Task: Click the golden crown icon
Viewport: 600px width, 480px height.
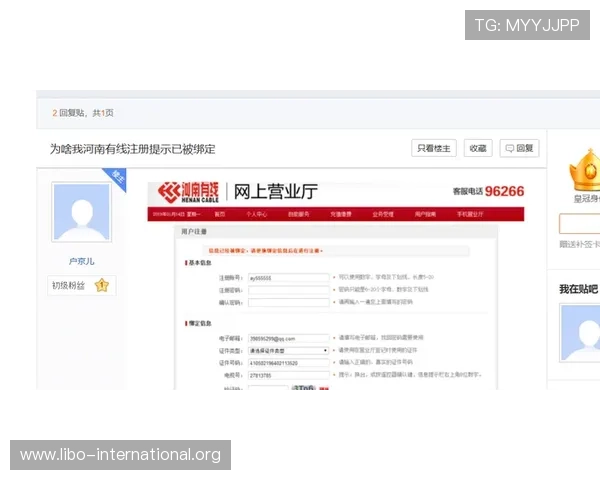Action: click(x=585, y=171)
